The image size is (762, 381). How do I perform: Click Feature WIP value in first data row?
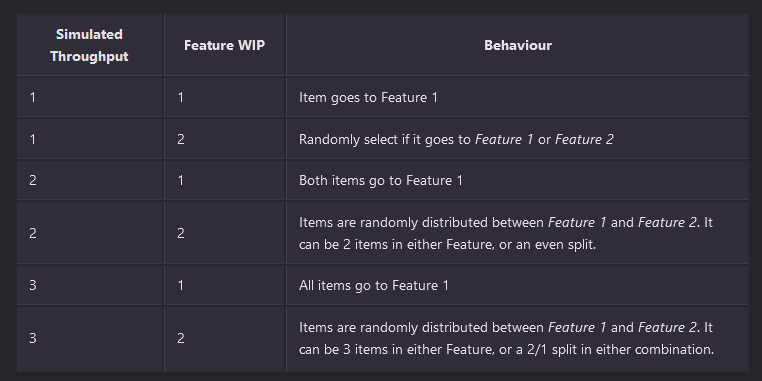(x=181, y=98)
